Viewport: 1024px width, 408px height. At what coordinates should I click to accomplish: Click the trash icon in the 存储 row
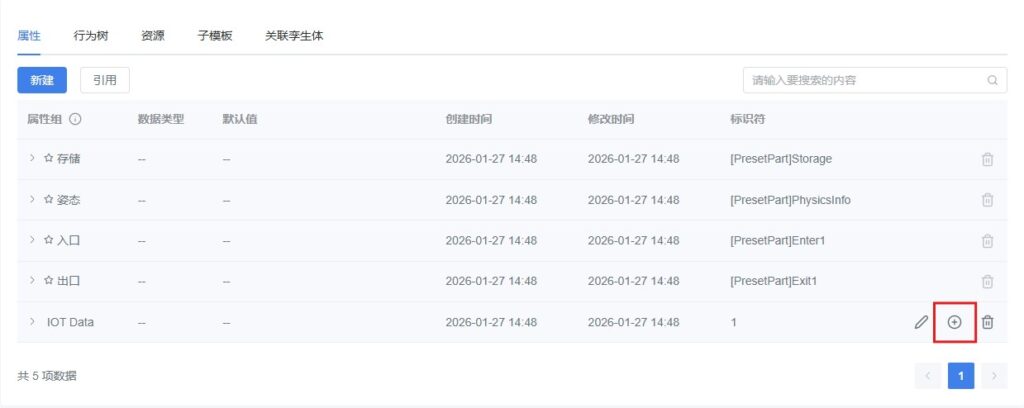987,159
